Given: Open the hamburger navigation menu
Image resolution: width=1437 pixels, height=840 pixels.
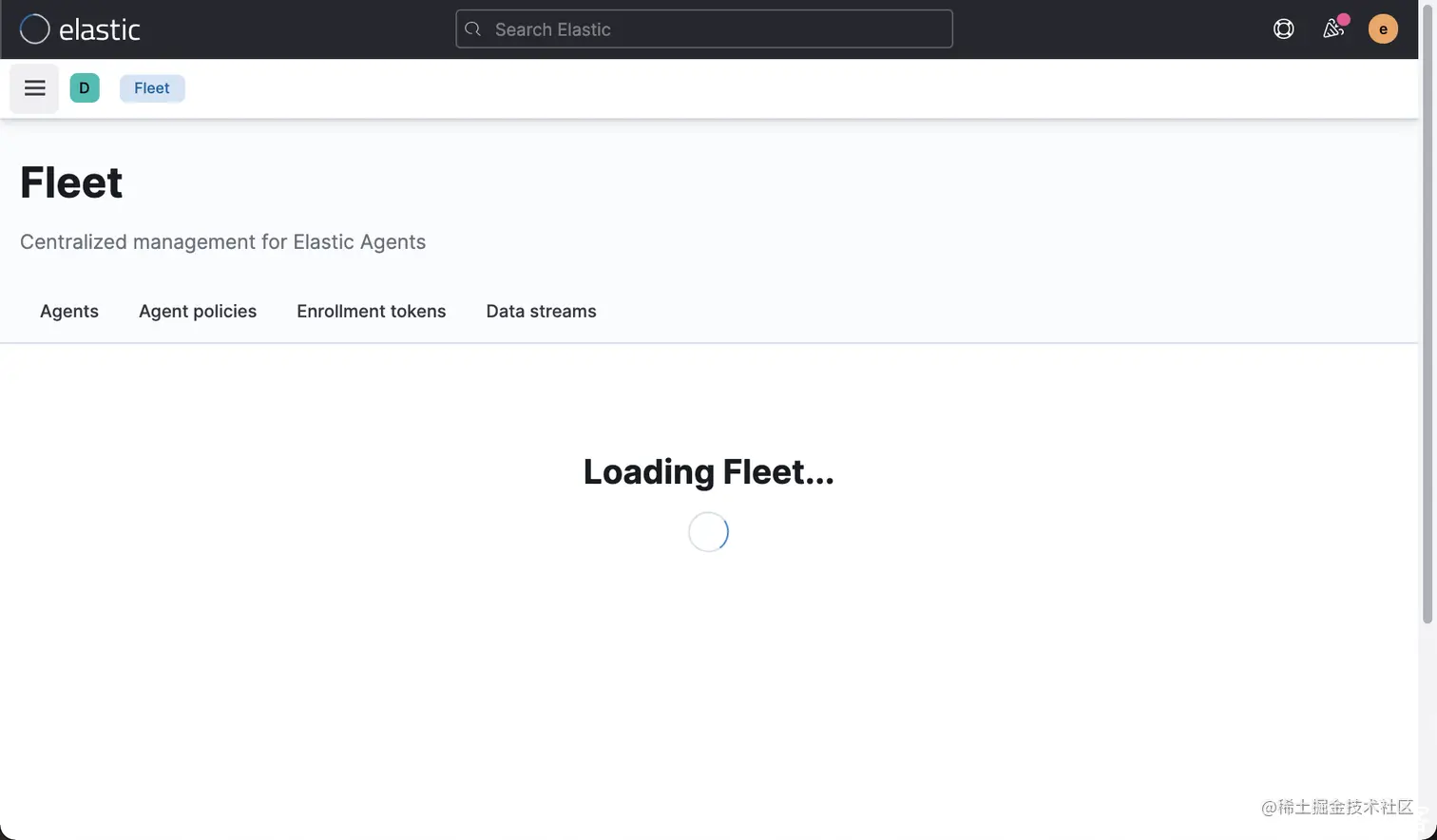Looking at the screenshot, I should [35, 88].
